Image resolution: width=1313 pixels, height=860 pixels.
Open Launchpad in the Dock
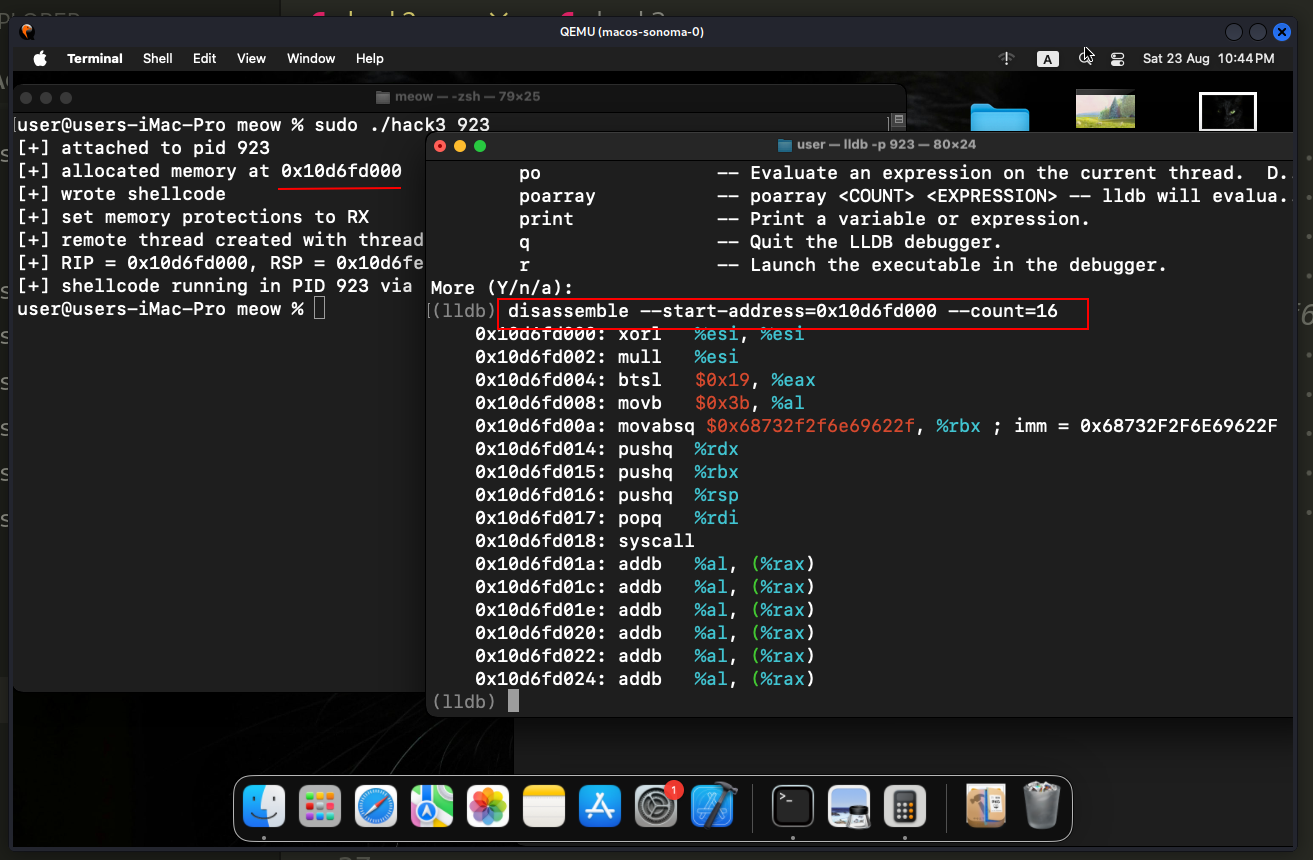click(x=320, y=806)
